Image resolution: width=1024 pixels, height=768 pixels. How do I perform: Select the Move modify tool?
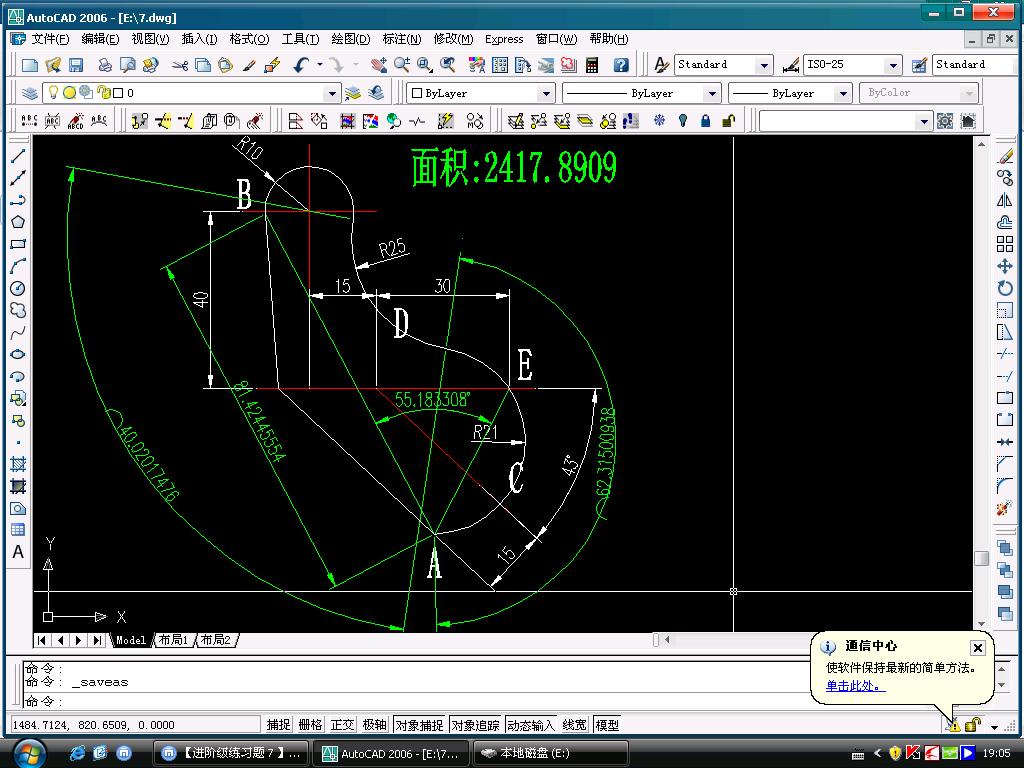coord(1005,266)
